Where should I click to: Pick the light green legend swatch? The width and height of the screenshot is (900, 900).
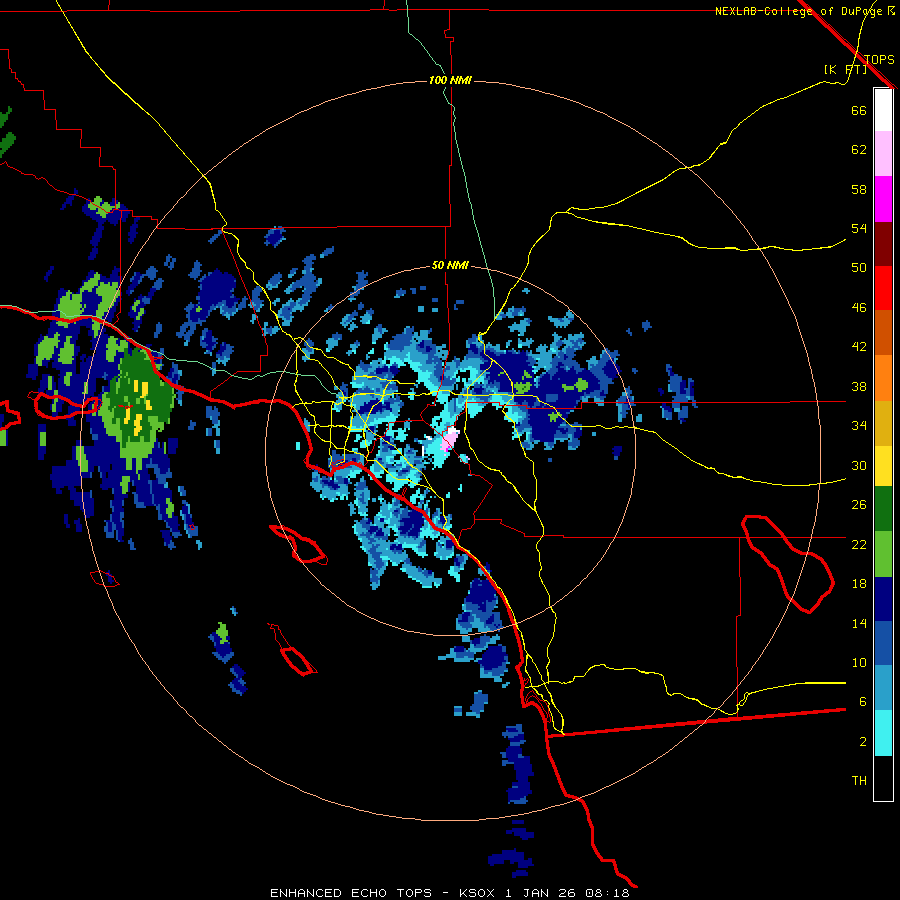coord(883,554)
